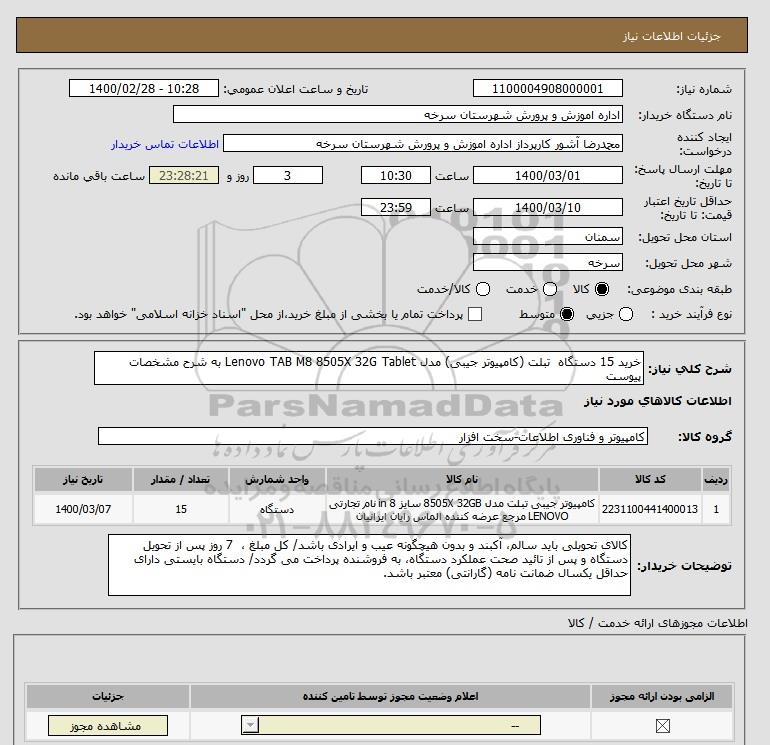Click the جزئیات اطلاعات نیاز page title
Viewport: 770px width, 745px height.
(671, 36)
